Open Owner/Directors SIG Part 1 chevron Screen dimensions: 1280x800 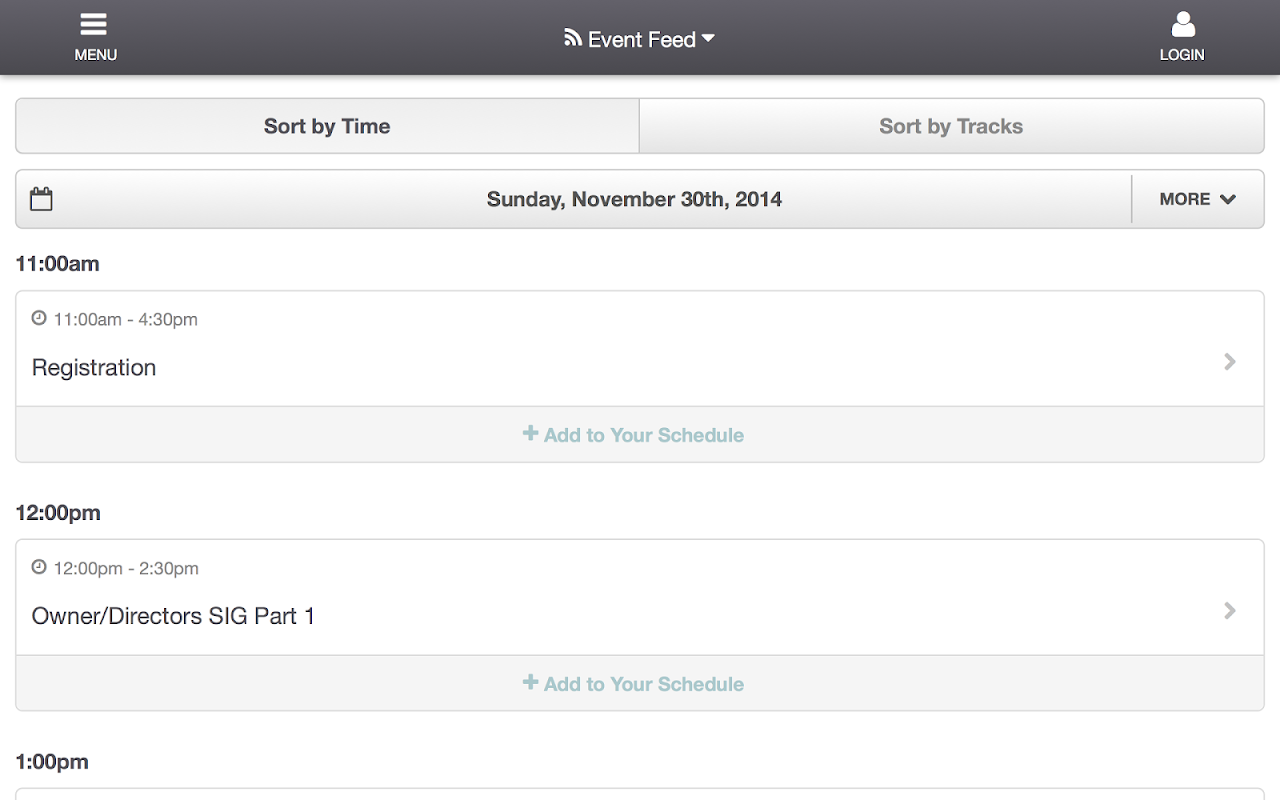pos(1230,611)
